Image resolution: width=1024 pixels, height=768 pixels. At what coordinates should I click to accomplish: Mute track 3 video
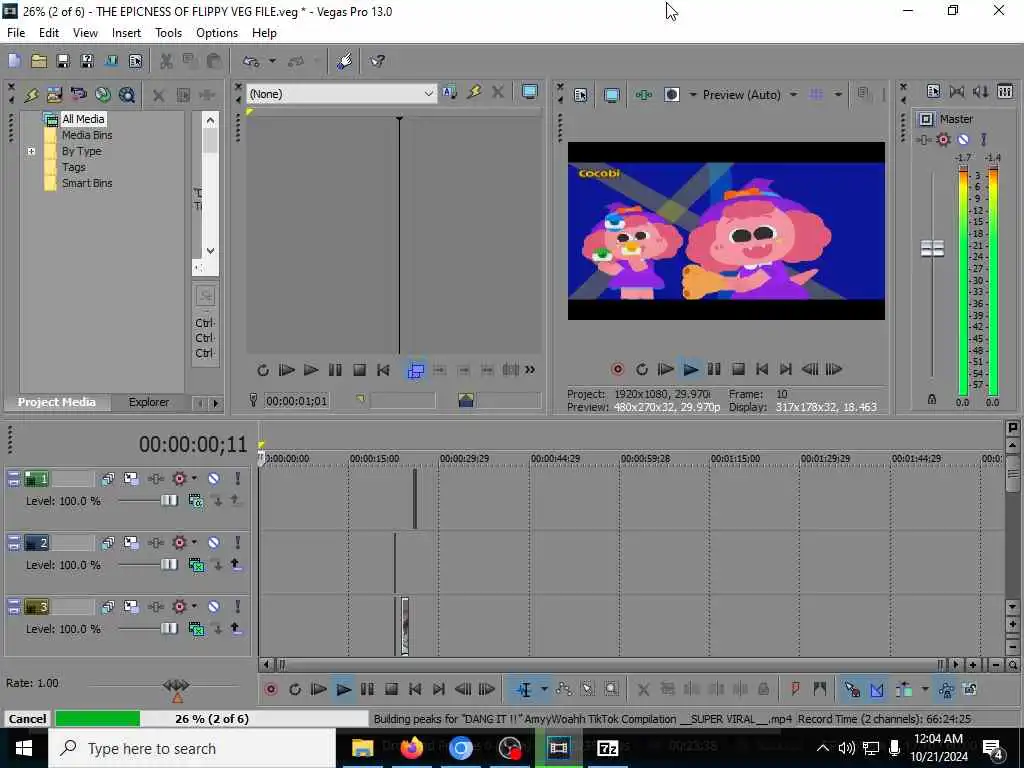tap(214, 607)
